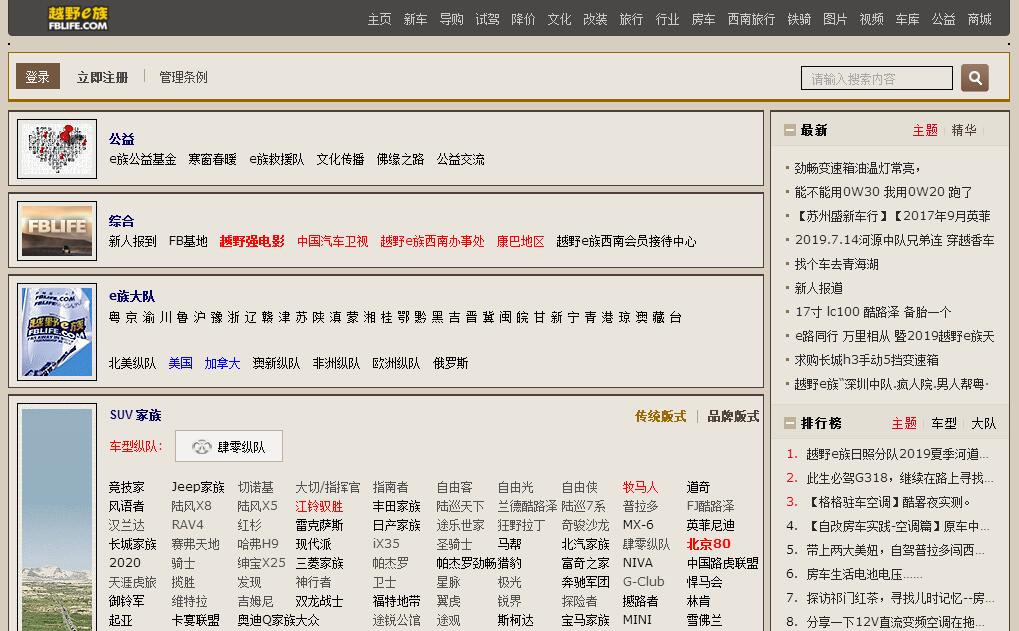Click the magnifier search button
This screenshot has width=1019, height=631.
pyautogui.click(x=974, y=78)
